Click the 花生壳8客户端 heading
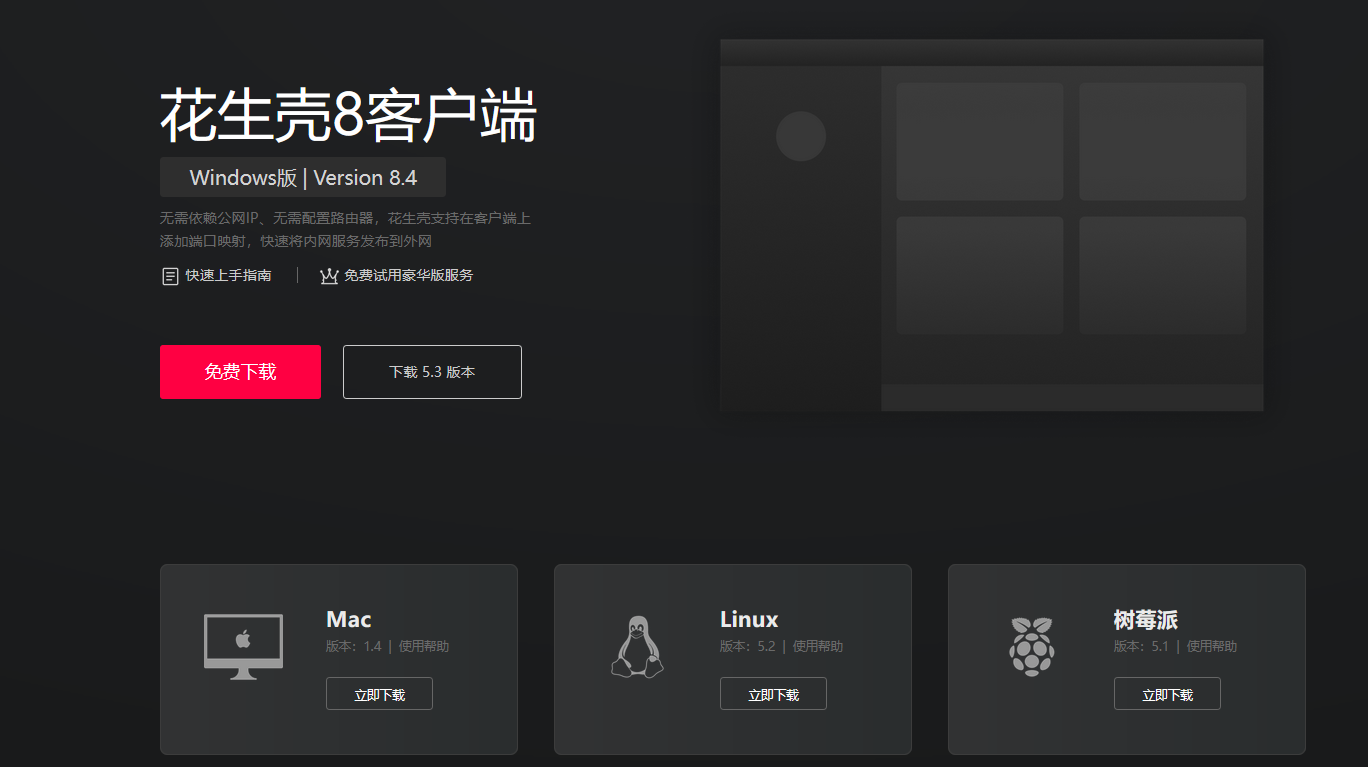The image size is (1368, 767). pyautogui.click(x=348, y=116)
